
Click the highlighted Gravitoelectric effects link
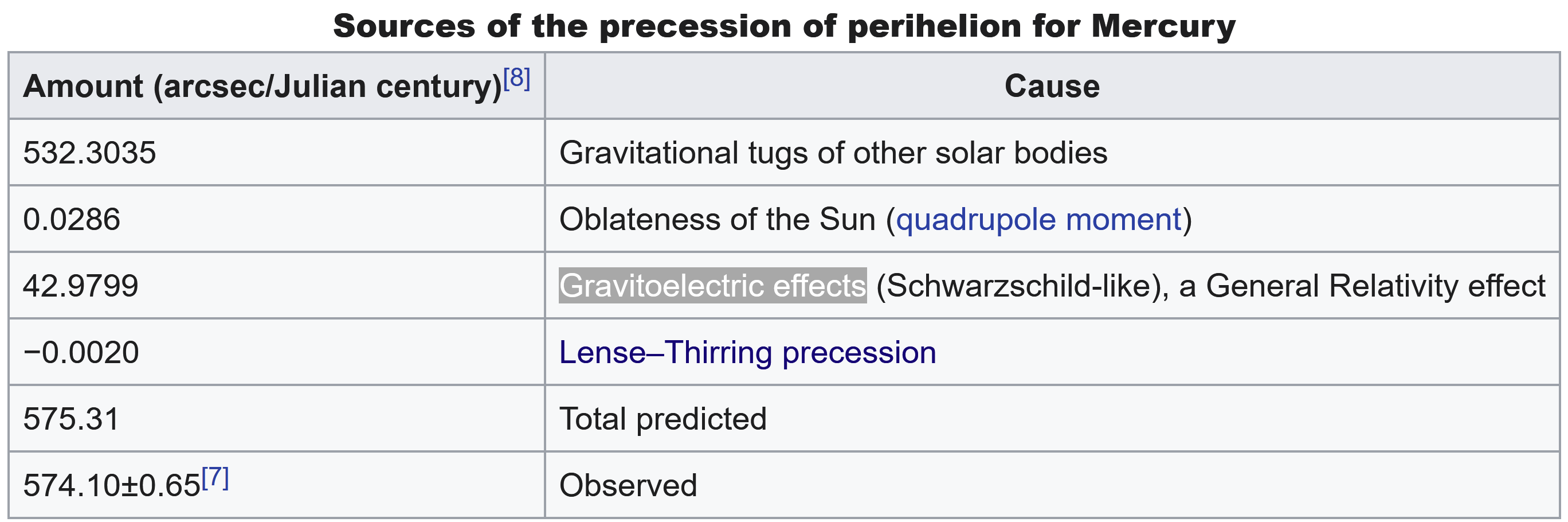pos(712,286)
